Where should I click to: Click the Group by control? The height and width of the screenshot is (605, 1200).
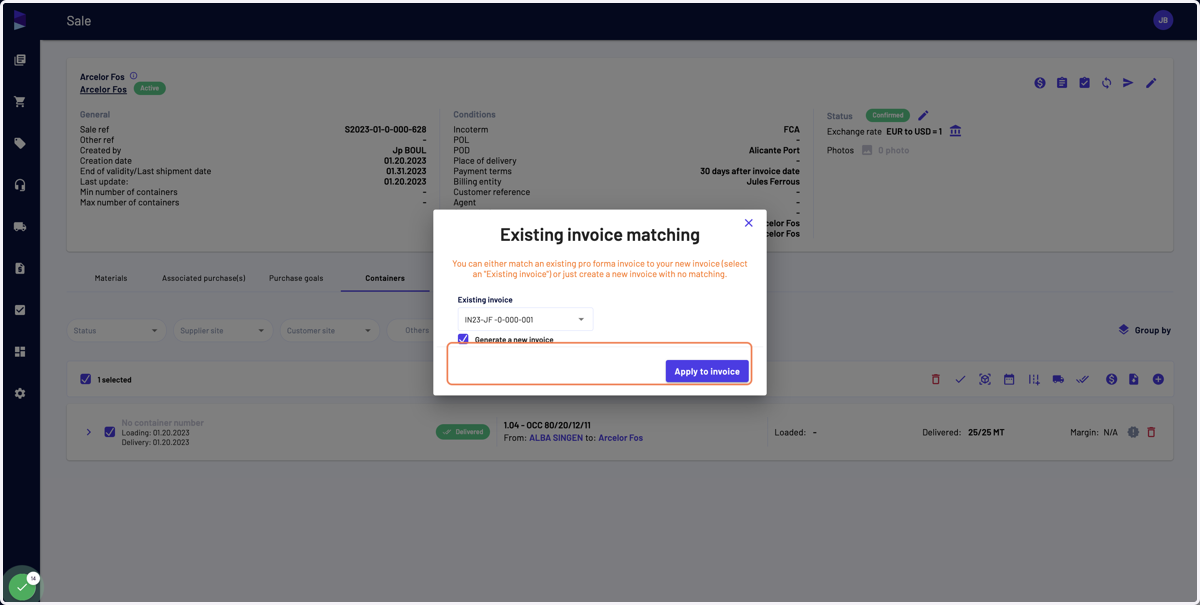coord(1144,330)
